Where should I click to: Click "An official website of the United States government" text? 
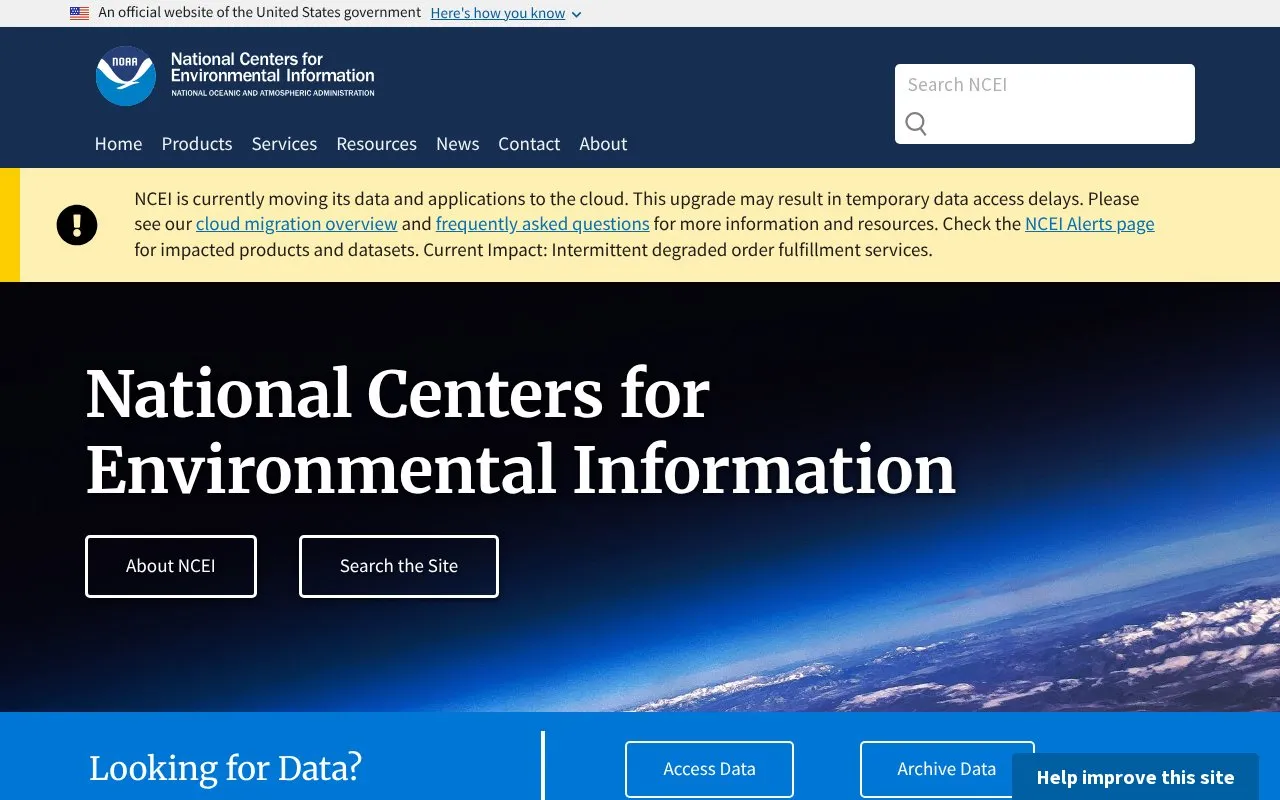[x=260, y=13]
